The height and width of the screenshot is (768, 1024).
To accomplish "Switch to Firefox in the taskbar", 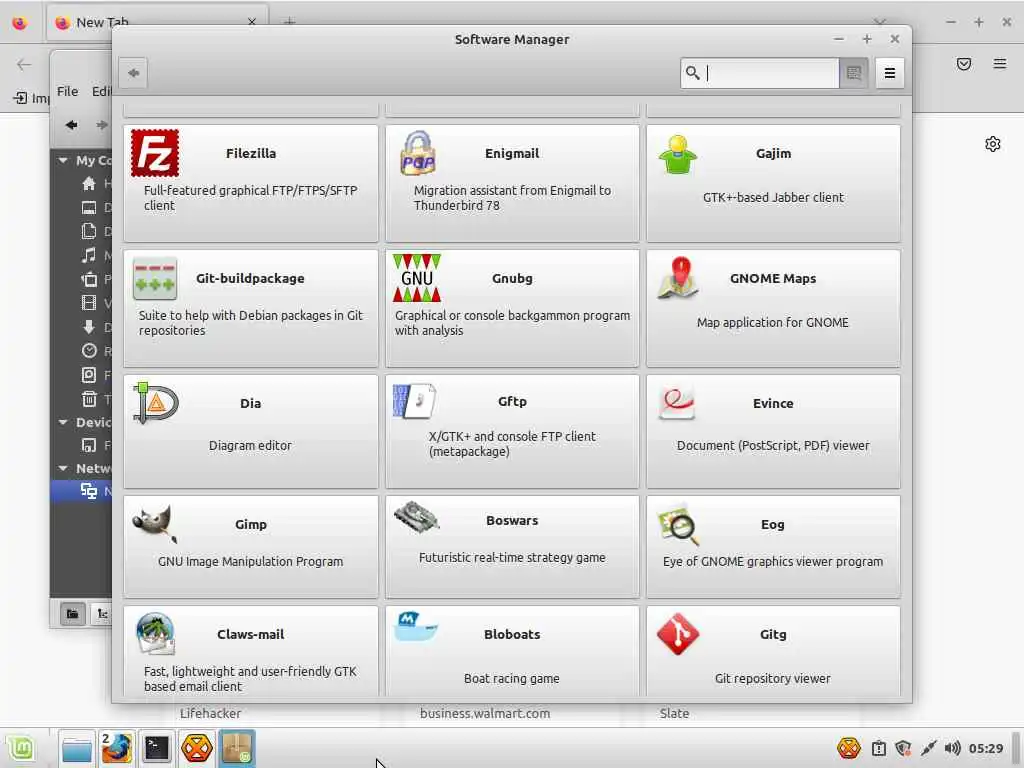I will click(117, 748).
